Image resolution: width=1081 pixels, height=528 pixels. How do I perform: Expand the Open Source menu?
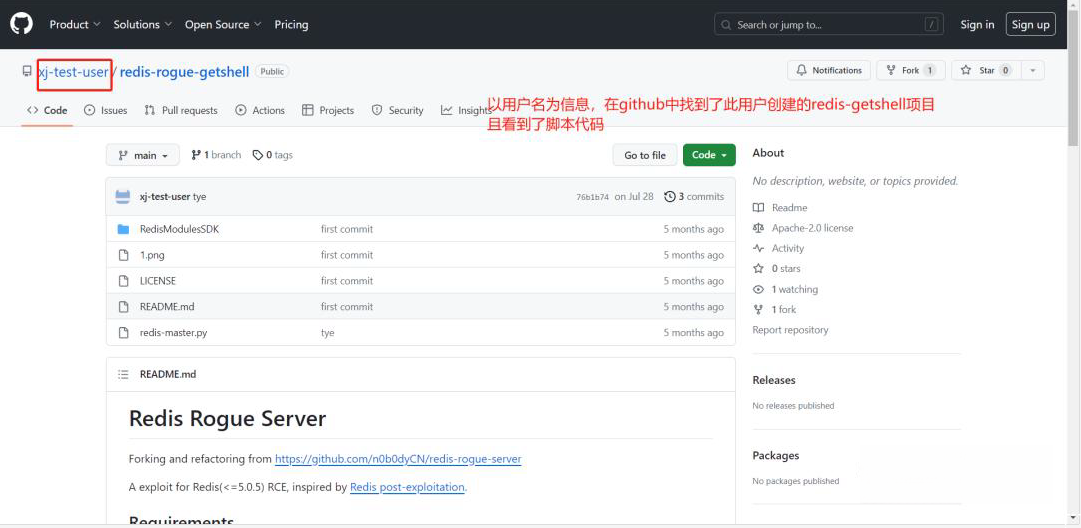(x=223, y=24)
